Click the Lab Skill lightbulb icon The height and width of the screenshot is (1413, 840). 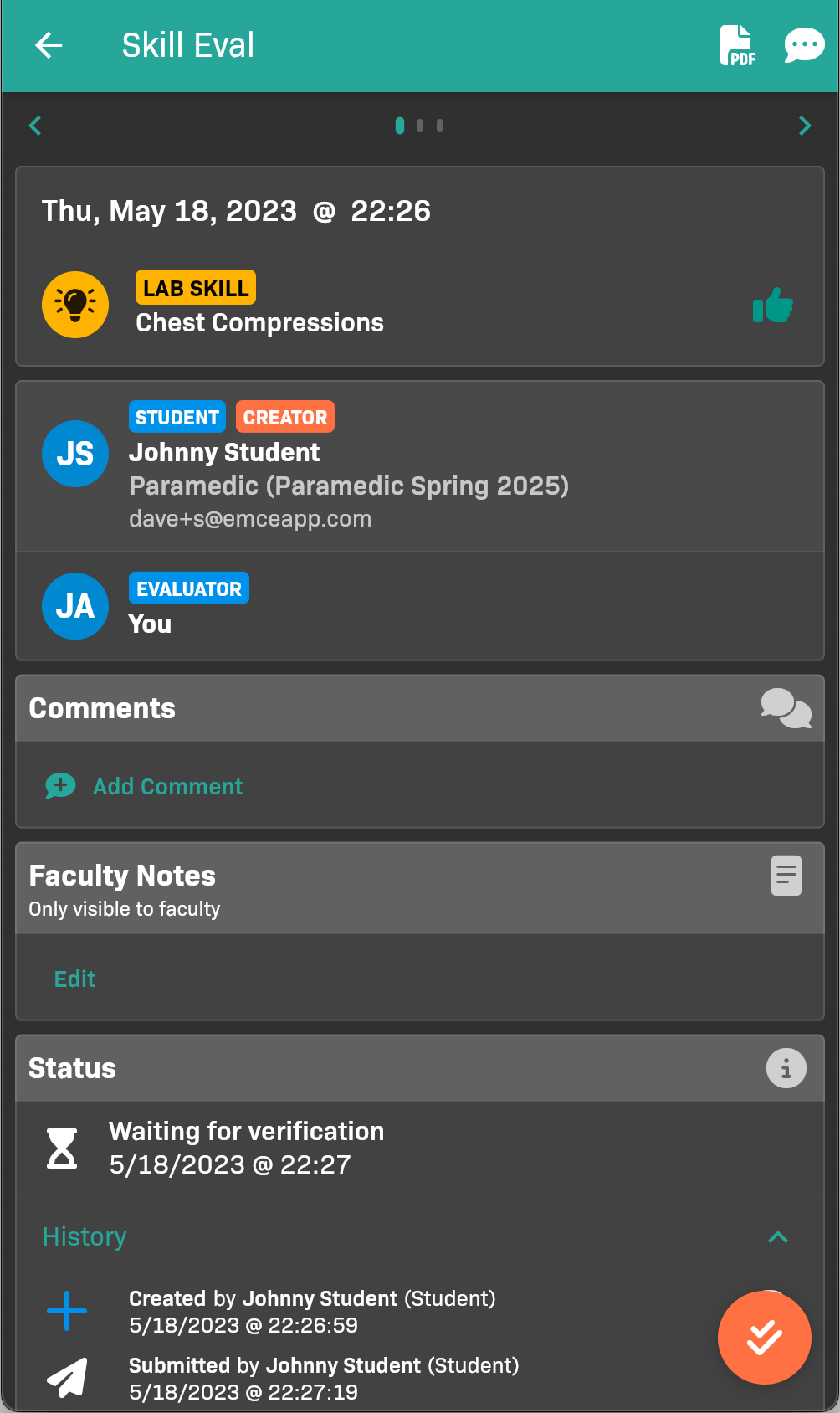point(75,305)
